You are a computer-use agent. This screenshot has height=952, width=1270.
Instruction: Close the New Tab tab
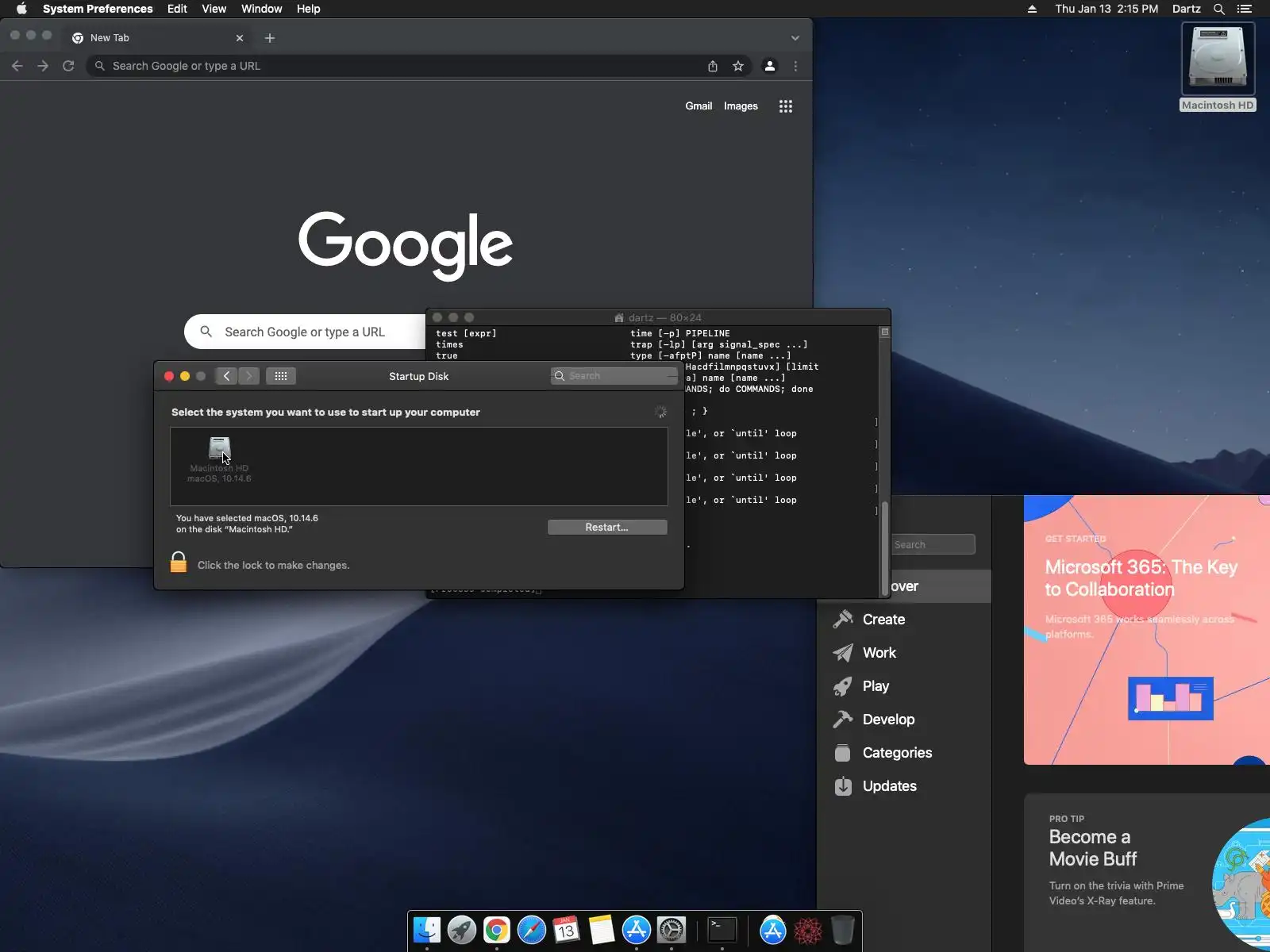pos(240,38)
